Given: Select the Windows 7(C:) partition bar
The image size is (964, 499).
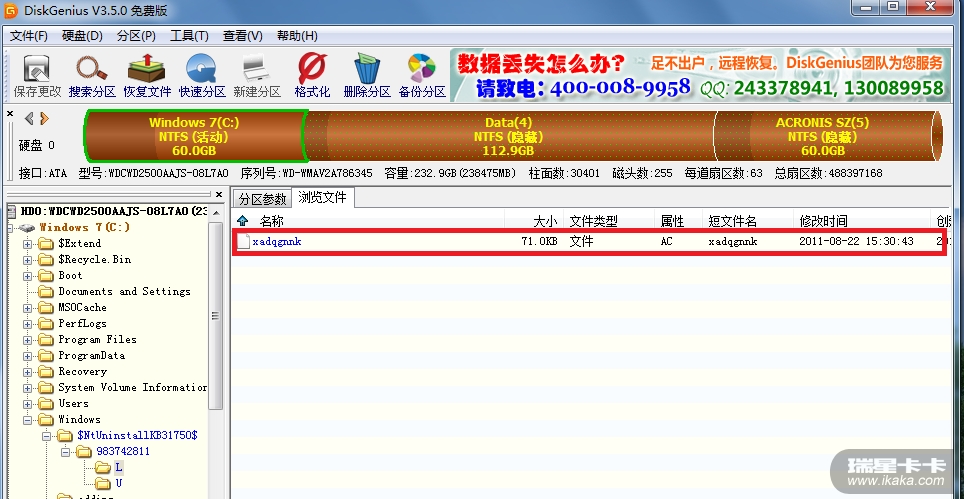Looking at the screenshot, I should [194, 136].
